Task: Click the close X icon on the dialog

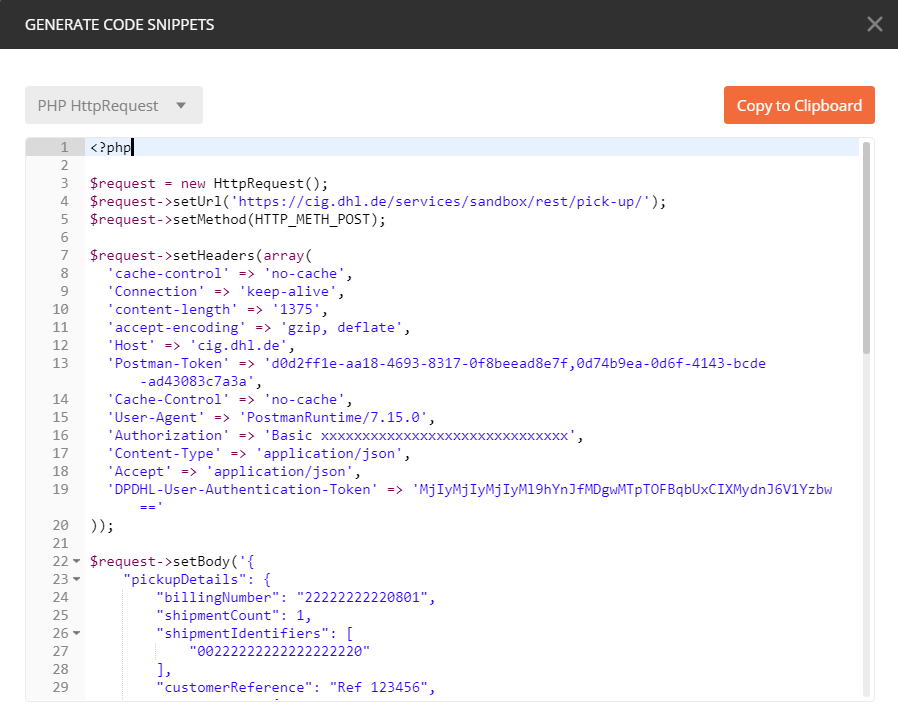Action: coord(875,24)
